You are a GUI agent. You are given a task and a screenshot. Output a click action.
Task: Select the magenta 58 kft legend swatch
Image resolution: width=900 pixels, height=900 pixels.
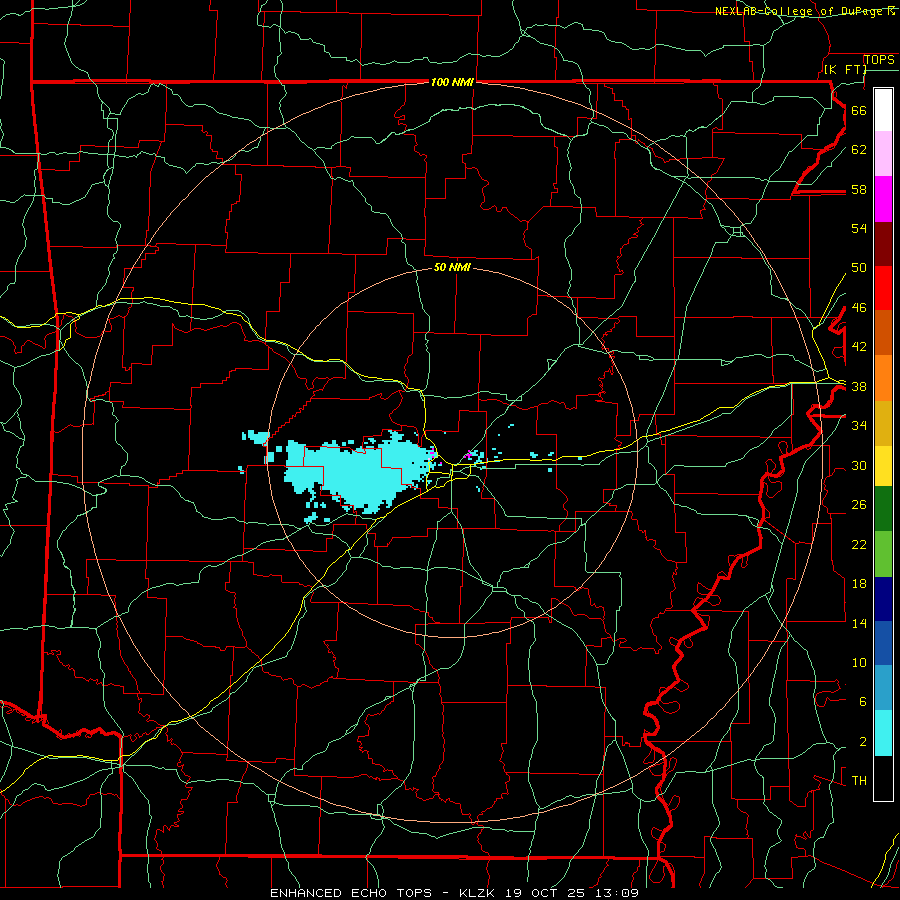pyautogui.click(x=883, y=199)
